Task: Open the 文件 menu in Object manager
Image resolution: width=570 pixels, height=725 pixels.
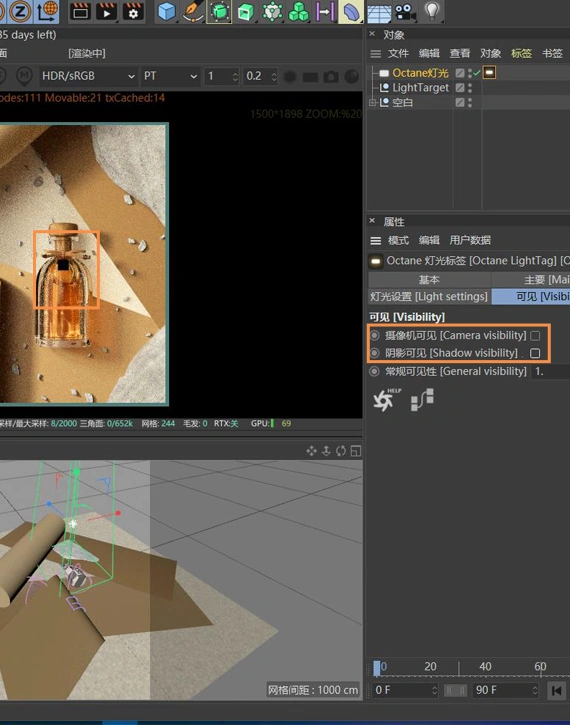Action: (398, 54)
